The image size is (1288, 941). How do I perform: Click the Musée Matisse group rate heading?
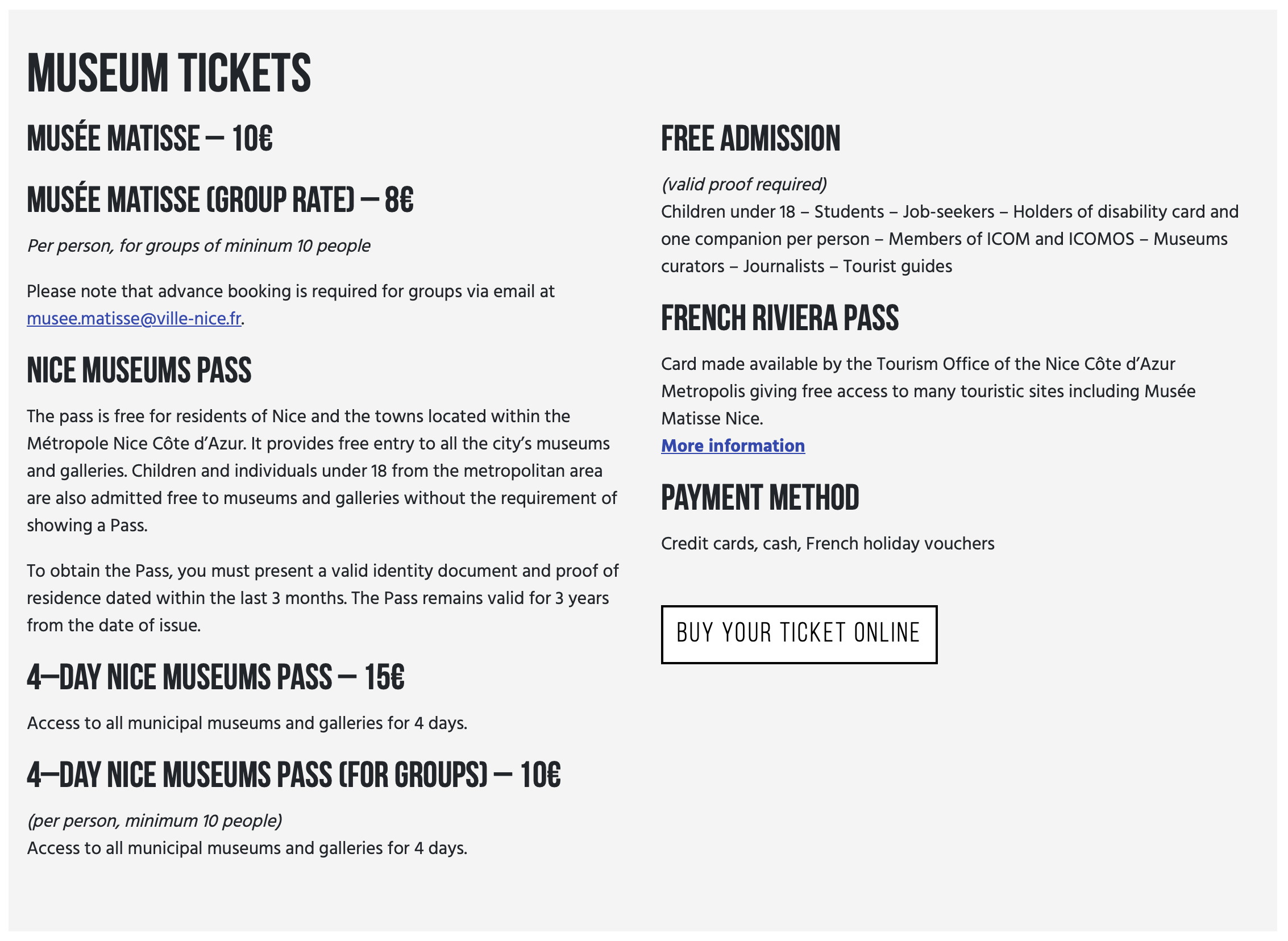(220, 199)
